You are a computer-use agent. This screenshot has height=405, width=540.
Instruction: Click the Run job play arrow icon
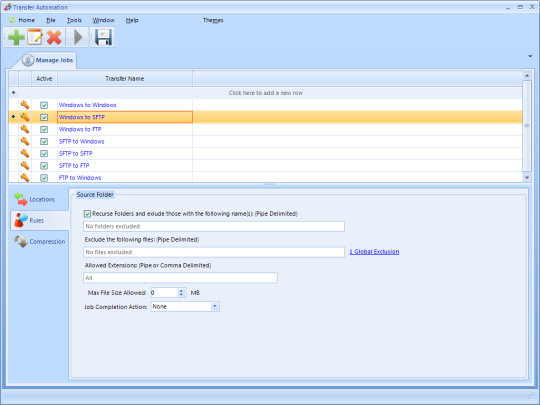pyautogui.click(x=78, y=37)
